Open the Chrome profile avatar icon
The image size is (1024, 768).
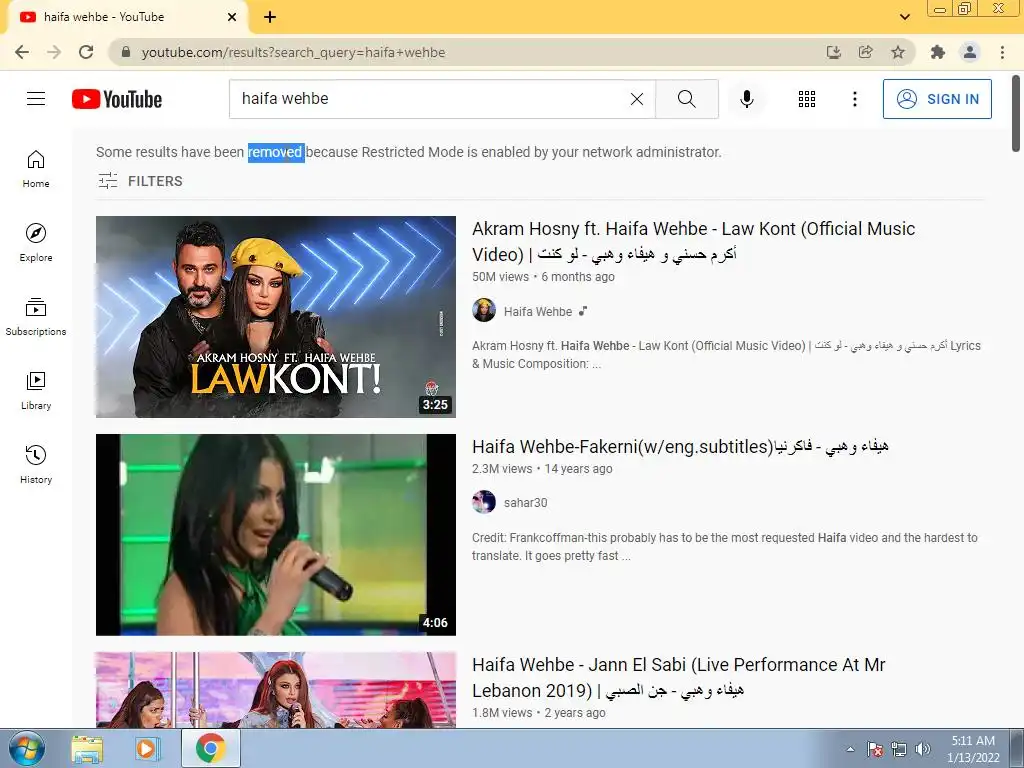point(970,52)
